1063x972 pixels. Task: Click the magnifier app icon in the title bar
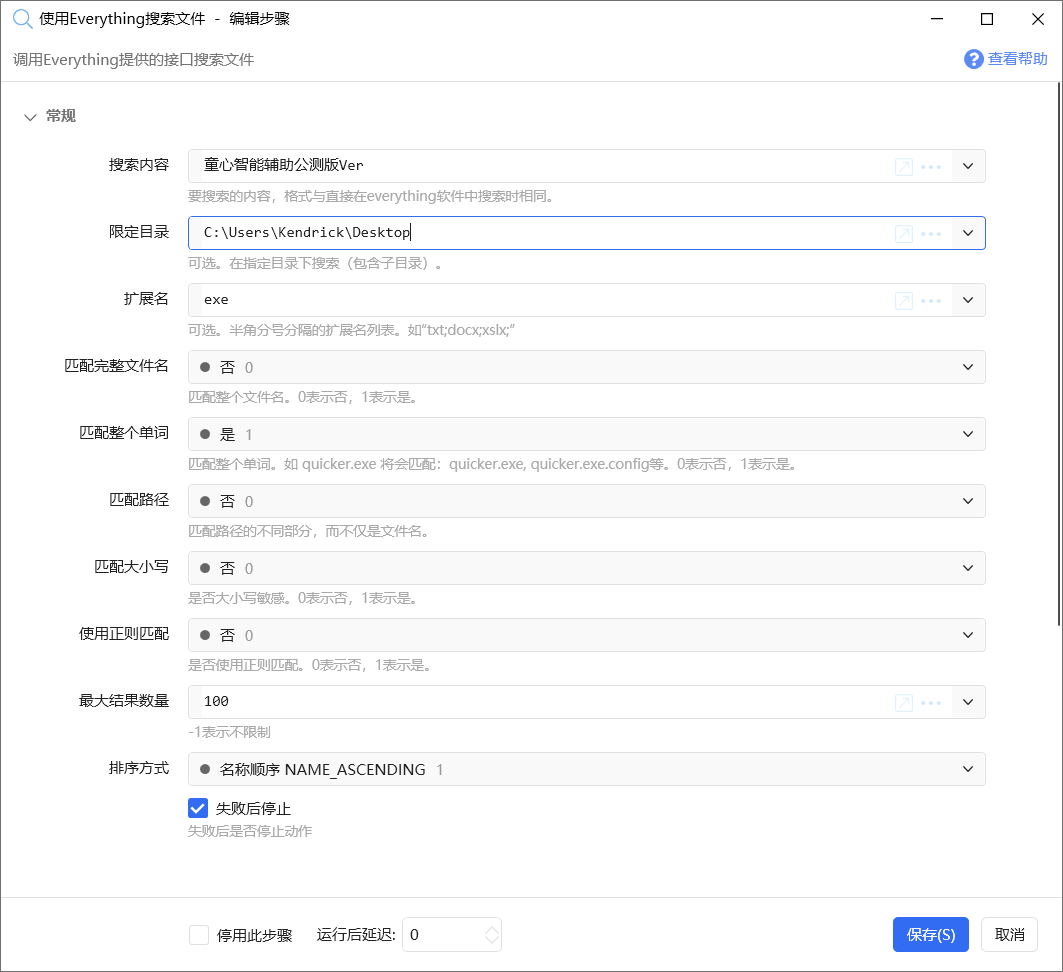[x=22, y=19]
